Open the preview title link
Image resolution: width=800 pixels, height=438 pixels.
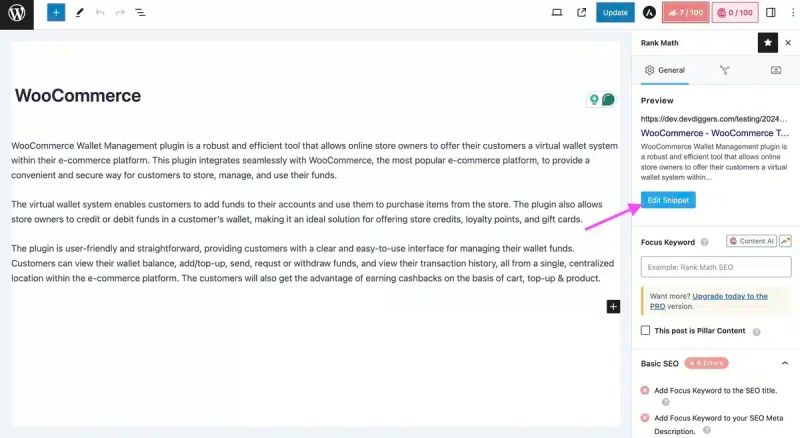(x=715, y=133)
